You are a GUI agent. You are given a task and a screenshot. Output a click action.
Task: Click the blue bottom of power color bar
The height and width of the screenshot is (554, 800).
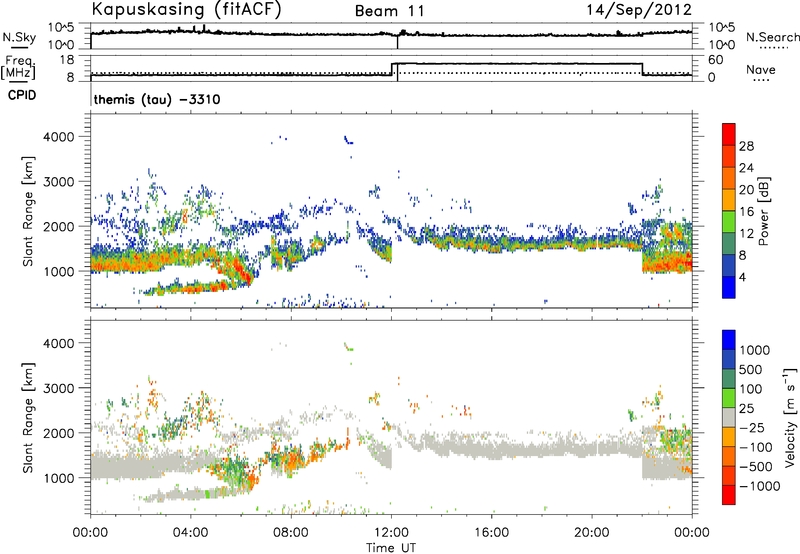(x=729, y=287)
